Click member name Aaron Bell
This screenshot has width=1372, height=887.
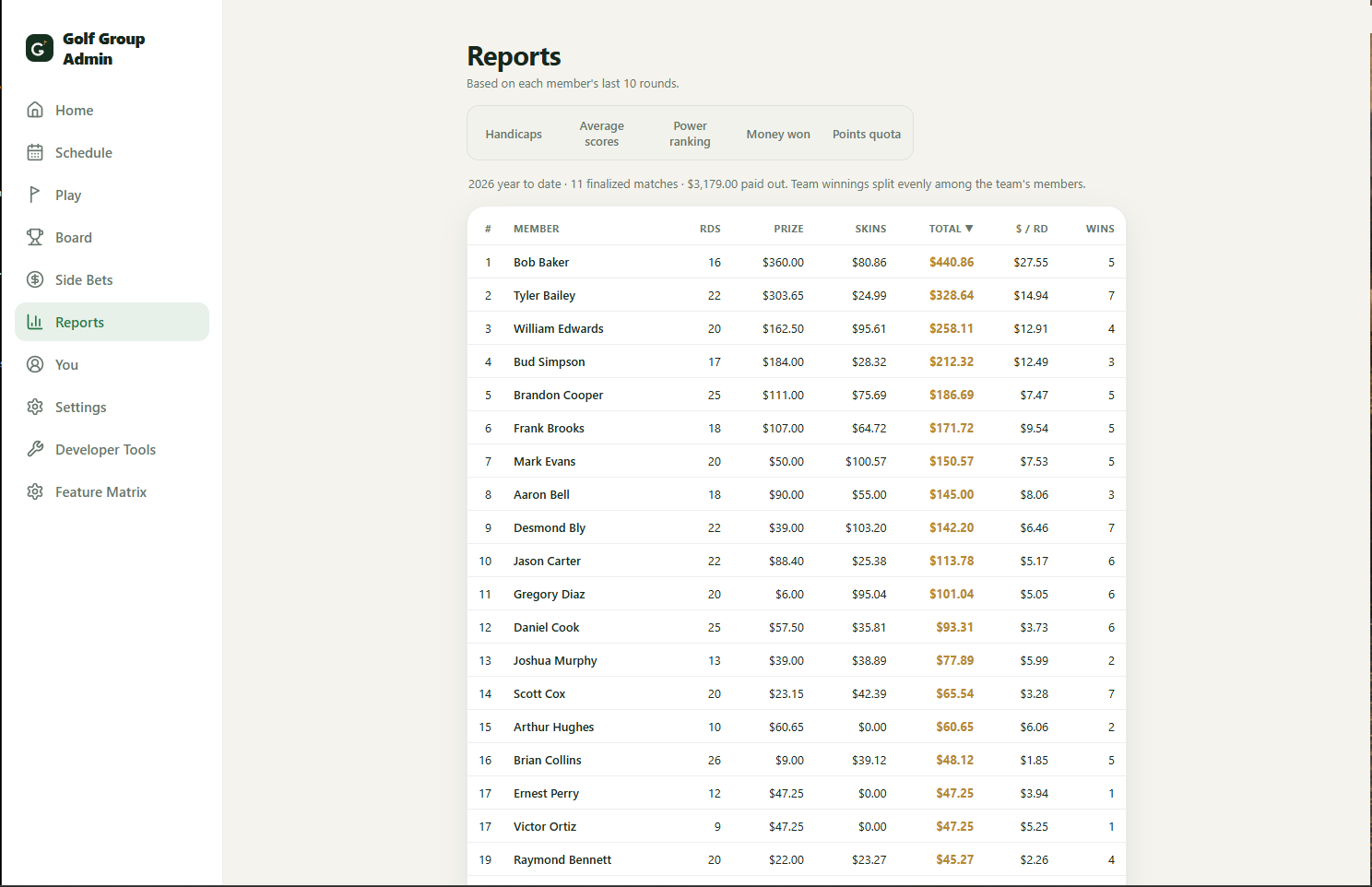(541, 494)
